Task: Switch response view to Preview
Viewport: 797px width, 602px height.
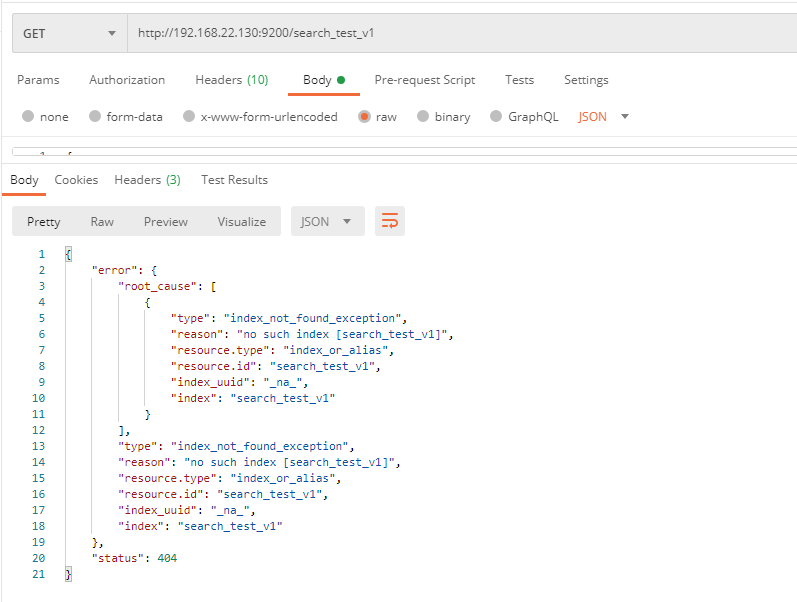Action: (166, 222)
